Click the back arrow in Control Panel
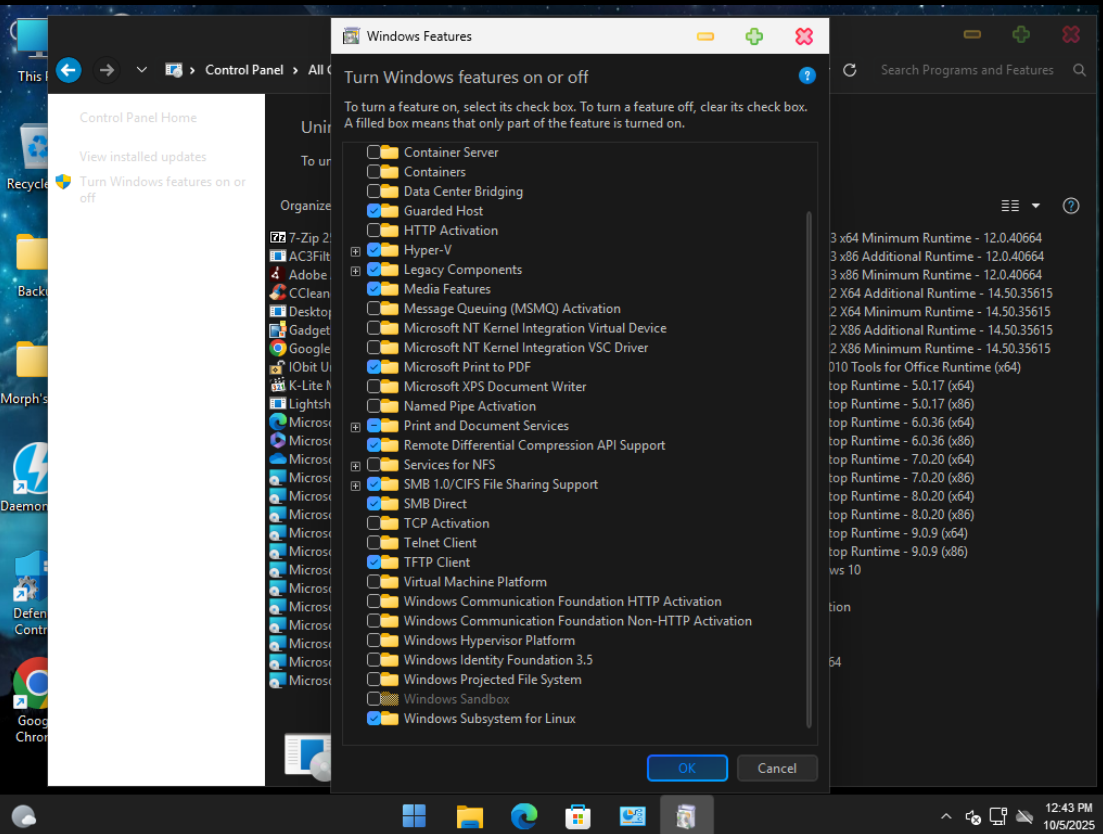The width and height of the screenshot is (1103, 834). [68, 70]
